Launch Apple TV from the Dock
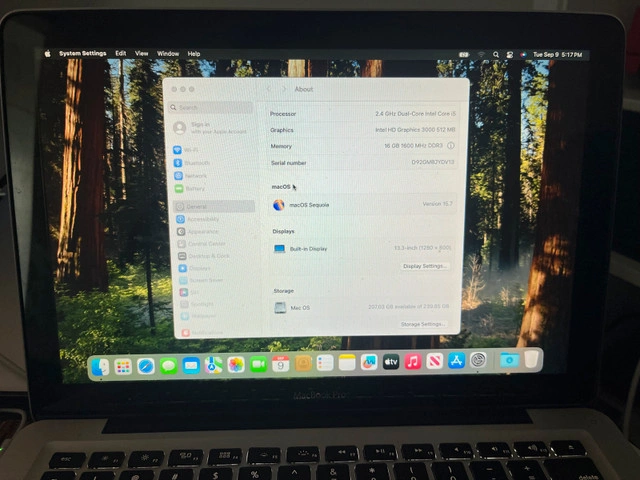The image size is (640, 480). tap(391, 362)
